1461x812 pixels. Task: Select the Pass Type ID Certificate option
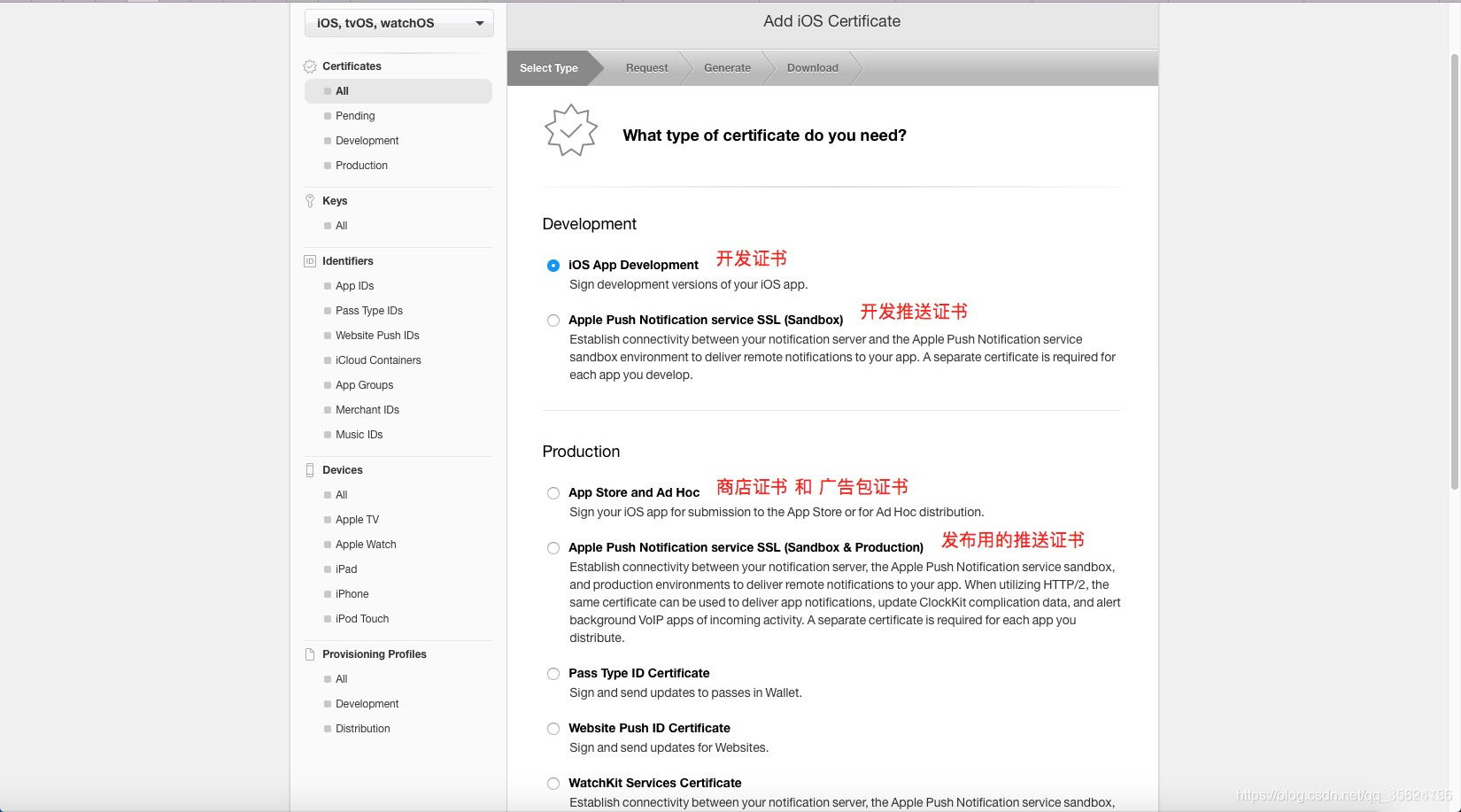[x=553, y=674]
